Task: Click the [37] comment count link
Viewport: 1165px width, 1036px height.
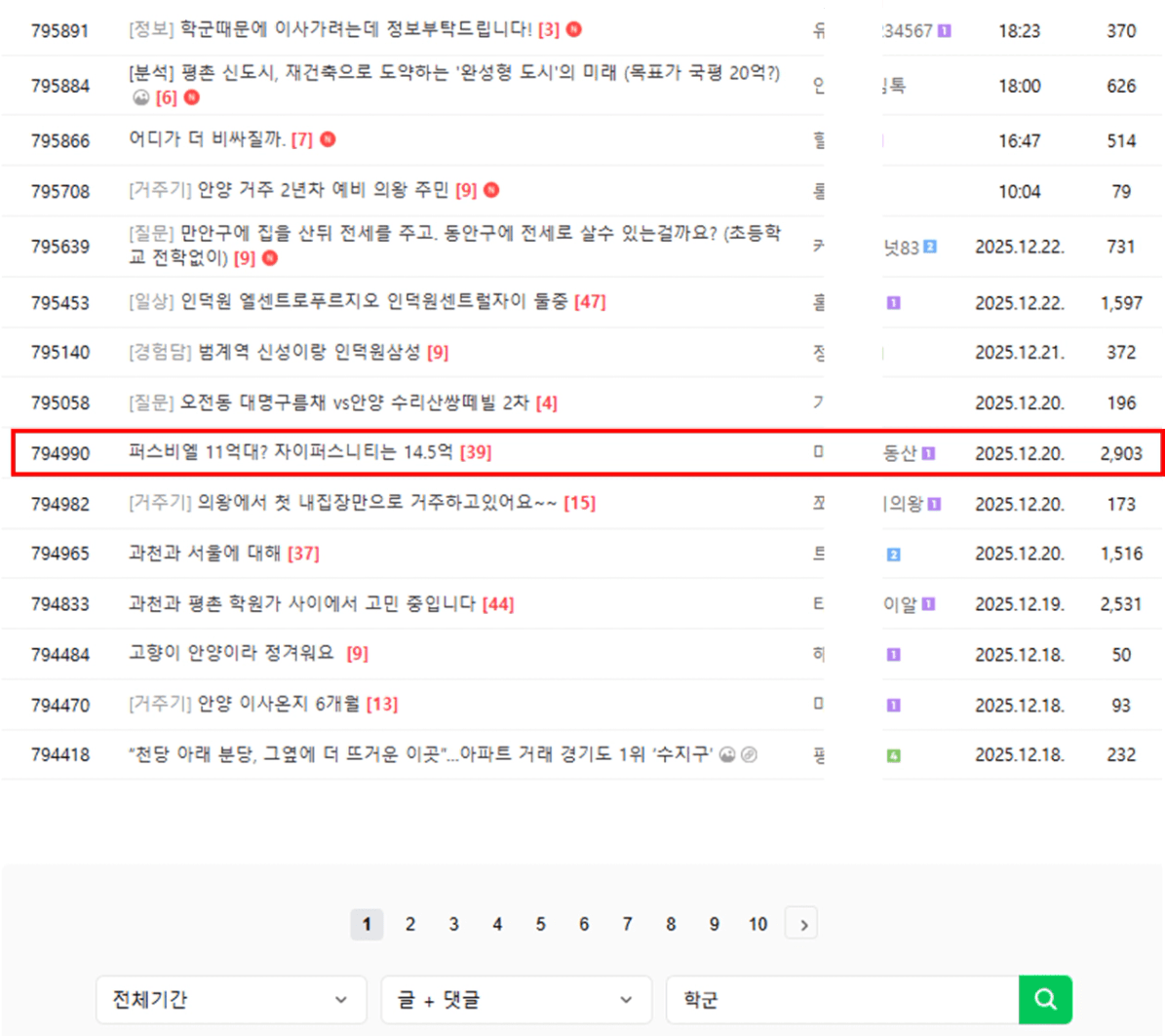Action: click(x=303, y=554)
